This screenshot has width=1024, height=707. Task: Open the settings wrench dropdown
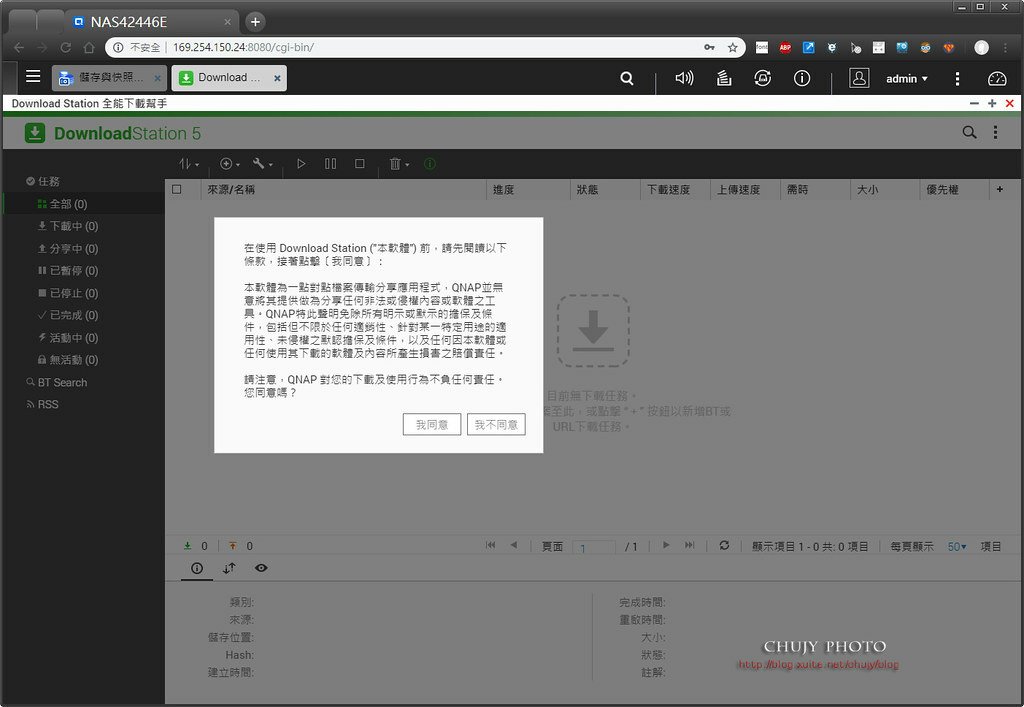[263, 164]
